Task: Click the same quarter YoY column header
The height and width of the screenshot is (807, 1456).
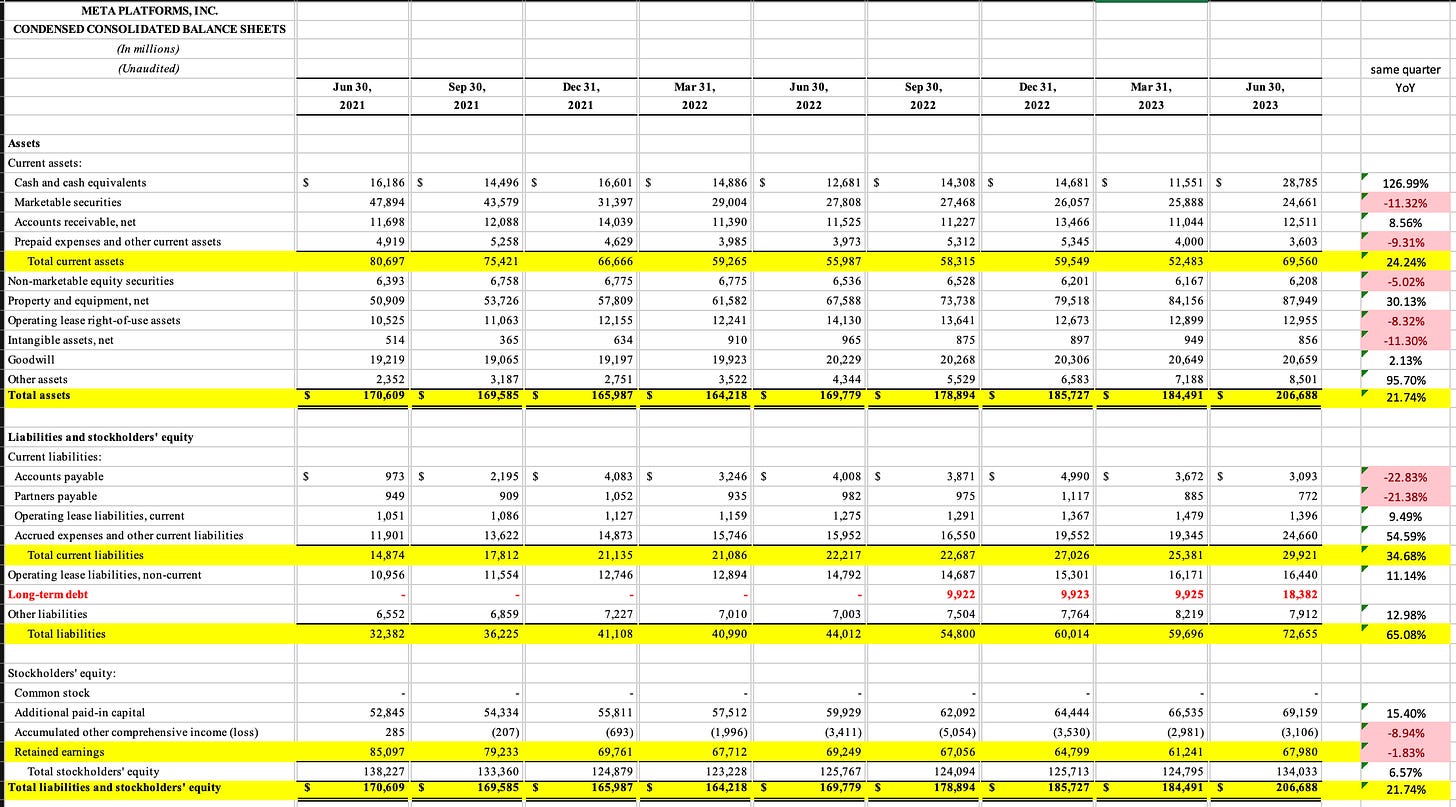Action: (x=1406, y=78)
